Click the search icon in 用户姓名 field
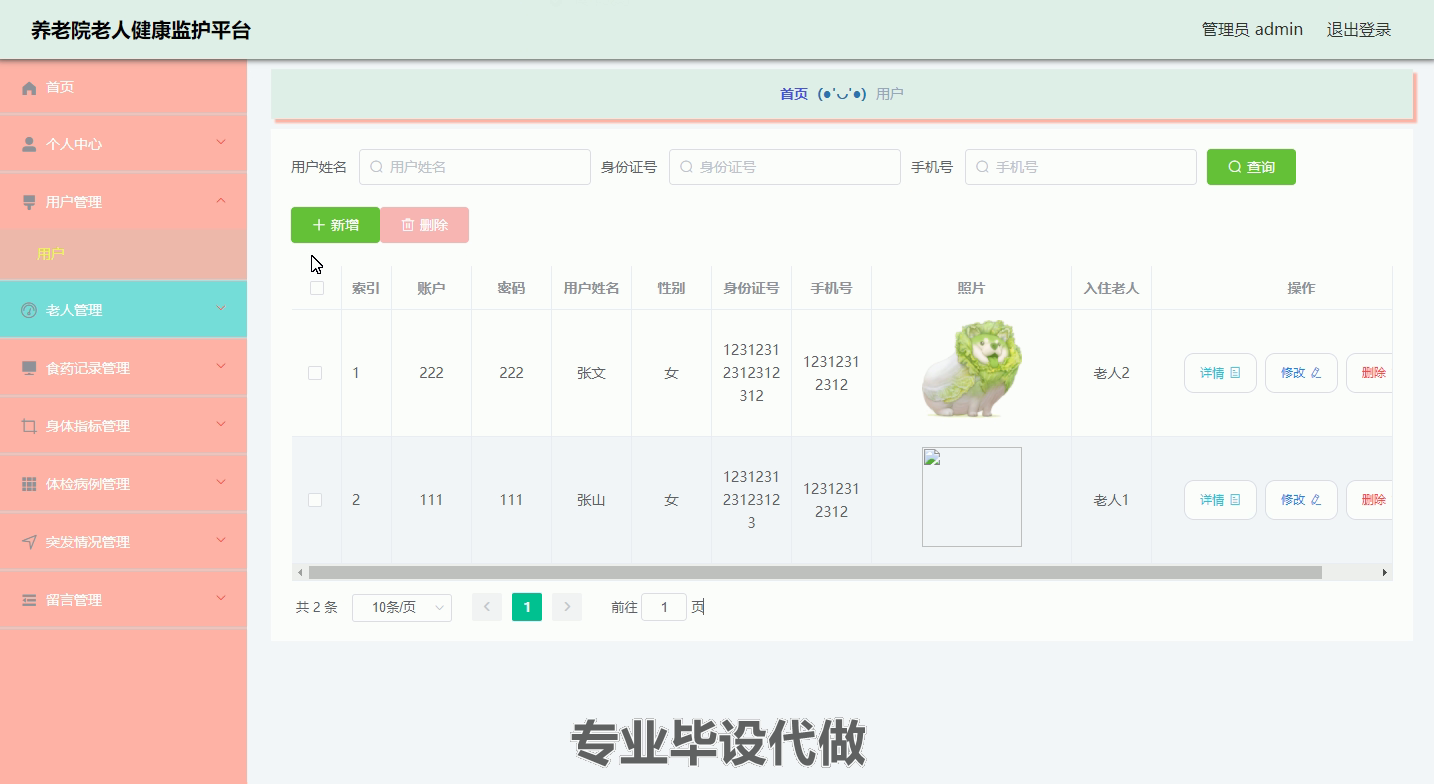The width and height of the screenshot is (1434, 784). [x=376, y=167]
